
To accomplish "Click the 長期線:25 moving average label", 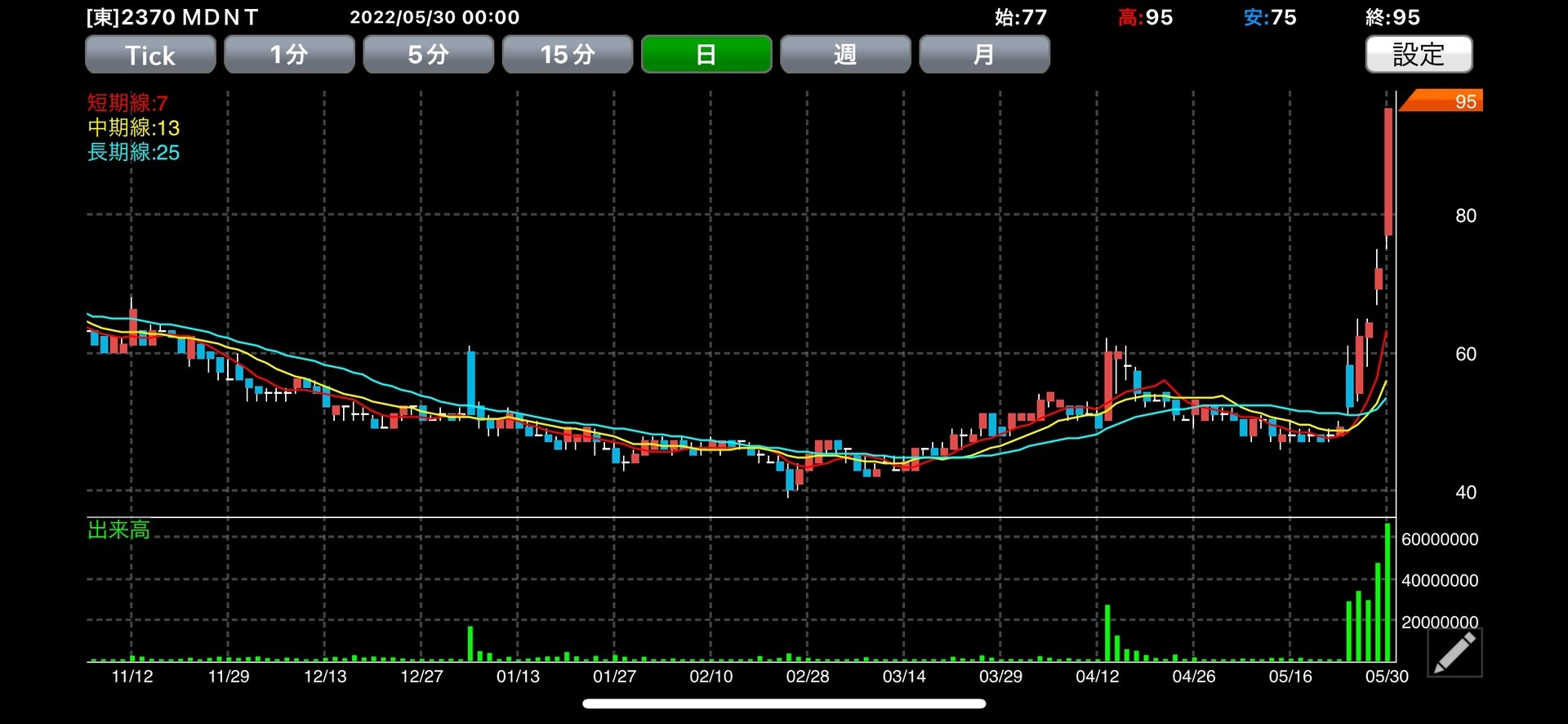I will (133, 152).
